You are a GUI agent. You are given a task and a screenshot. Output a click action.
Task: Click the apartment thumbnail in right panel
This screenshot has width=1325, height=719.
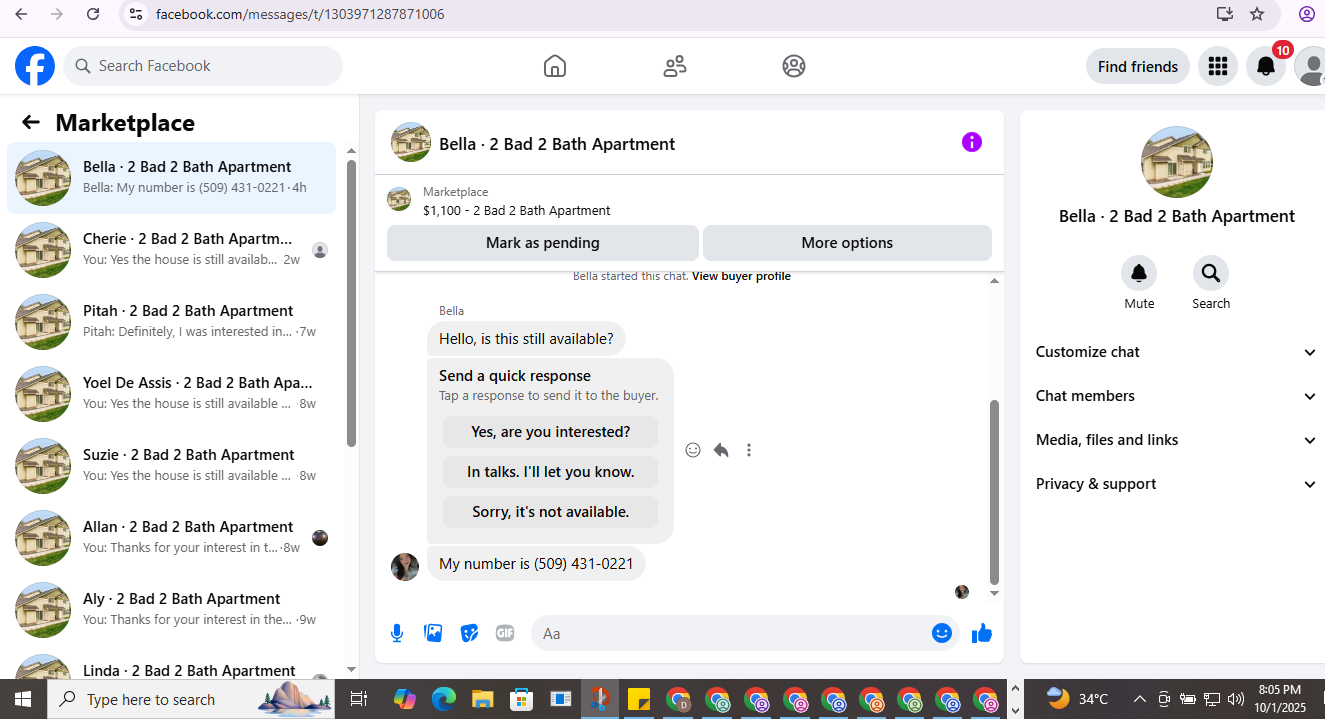[1177, 162]
